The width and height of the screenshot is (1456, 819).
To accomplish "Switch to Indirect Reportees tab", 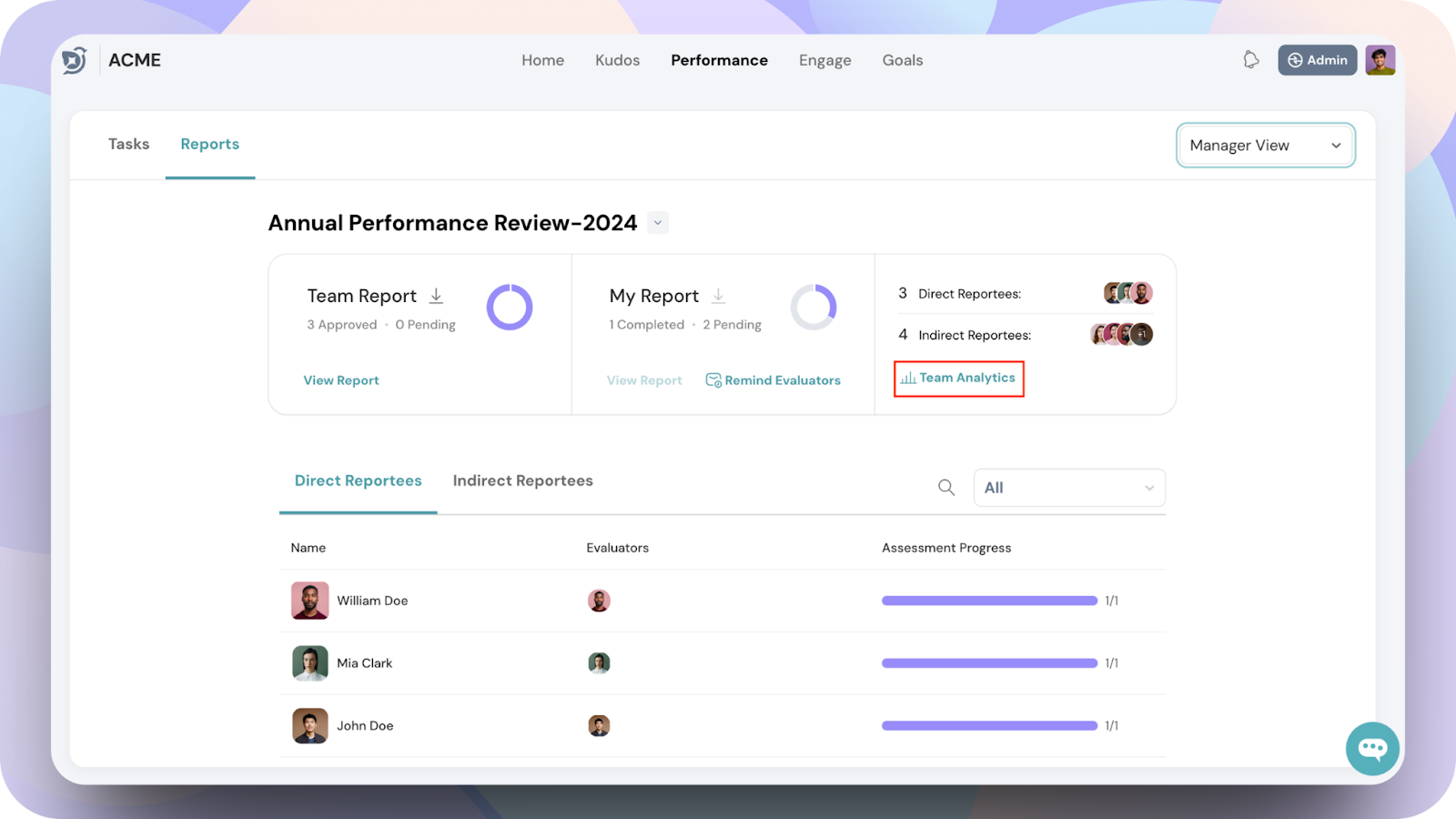I will click(x=523, y=480).
